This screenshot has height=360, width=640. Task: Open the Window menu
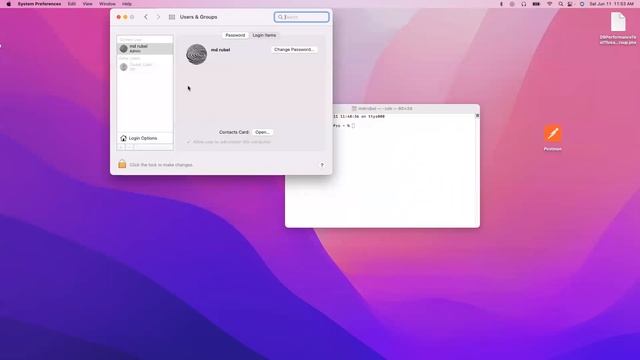coord(107,4)
